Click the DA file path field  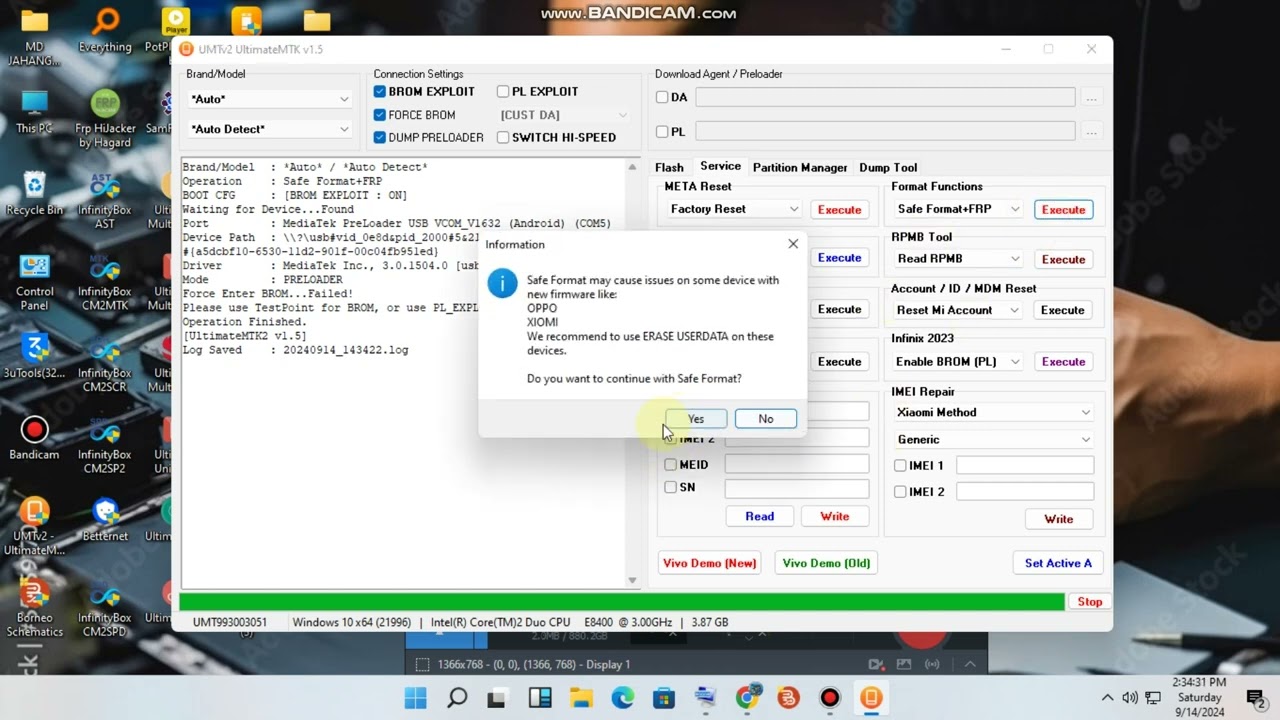(885, 97)
